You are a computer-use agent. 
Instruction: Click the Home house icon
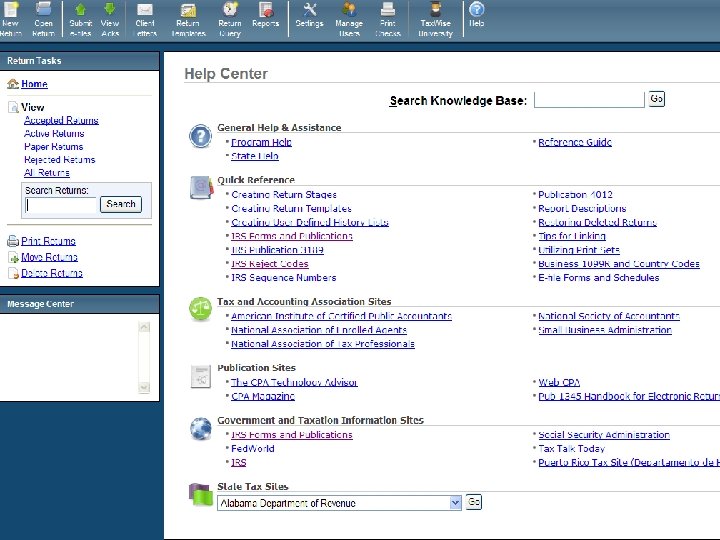(x=13, y=84)
